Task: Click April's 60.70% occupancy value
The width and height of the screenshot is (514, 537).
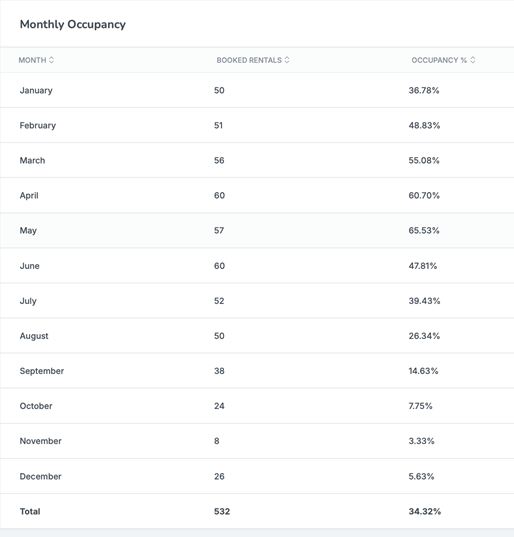Action: tap(424, 196)
